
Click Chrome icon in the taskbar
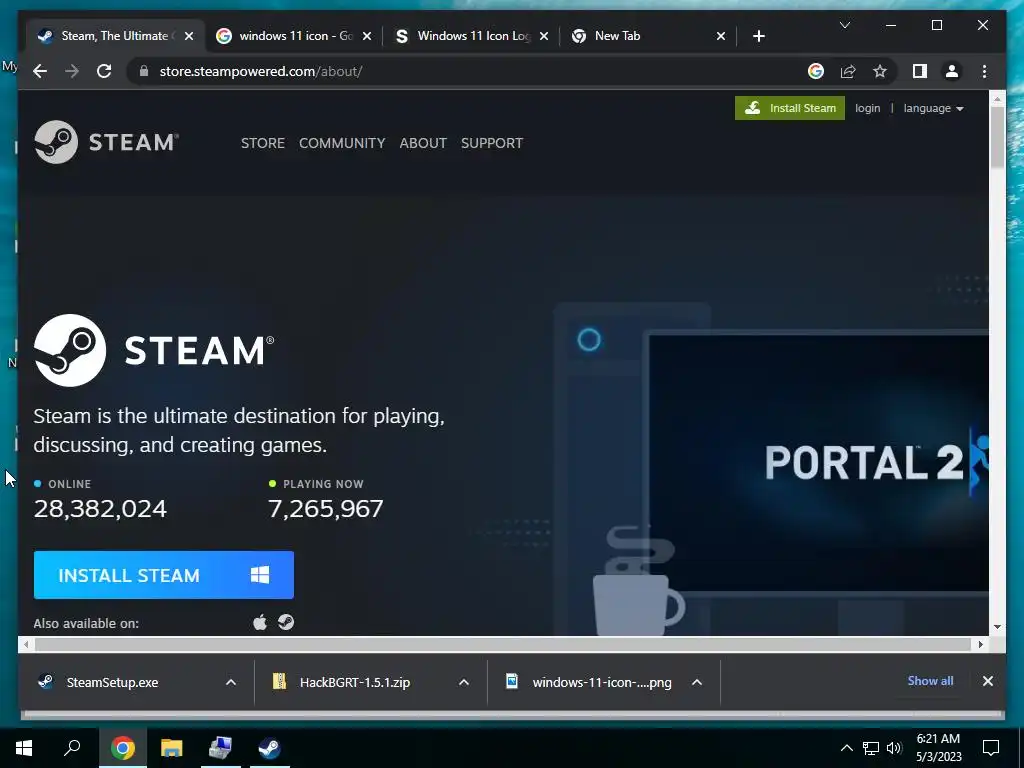[x=123, y=748]
